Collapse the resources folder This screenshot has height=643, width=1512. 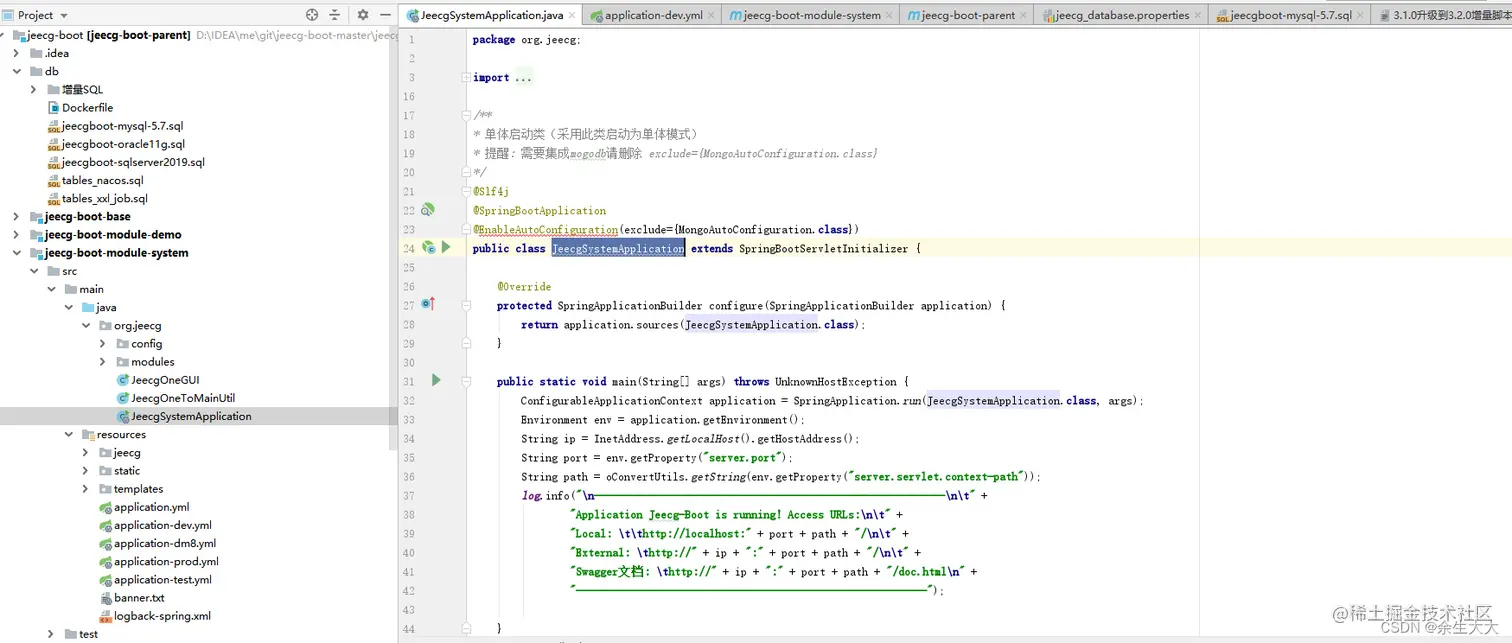tap(69, 434)
